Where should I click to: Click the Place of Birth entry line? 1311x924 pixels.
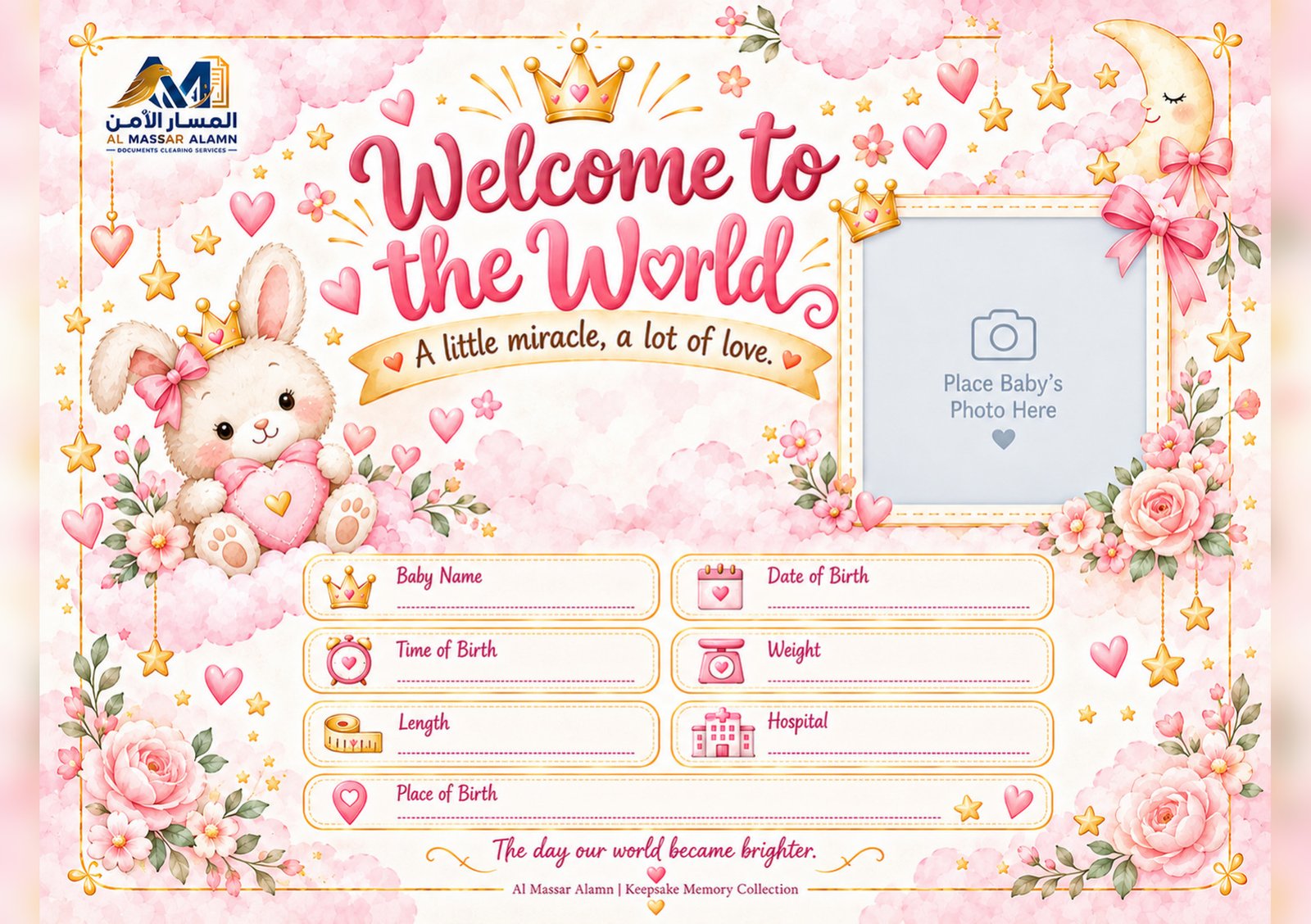pos(669,818)
